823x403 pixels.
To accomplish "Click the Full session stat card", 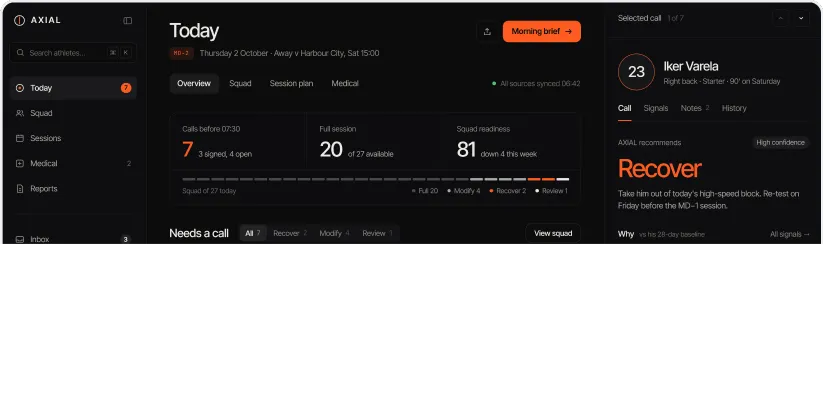I will coord(375,142).
